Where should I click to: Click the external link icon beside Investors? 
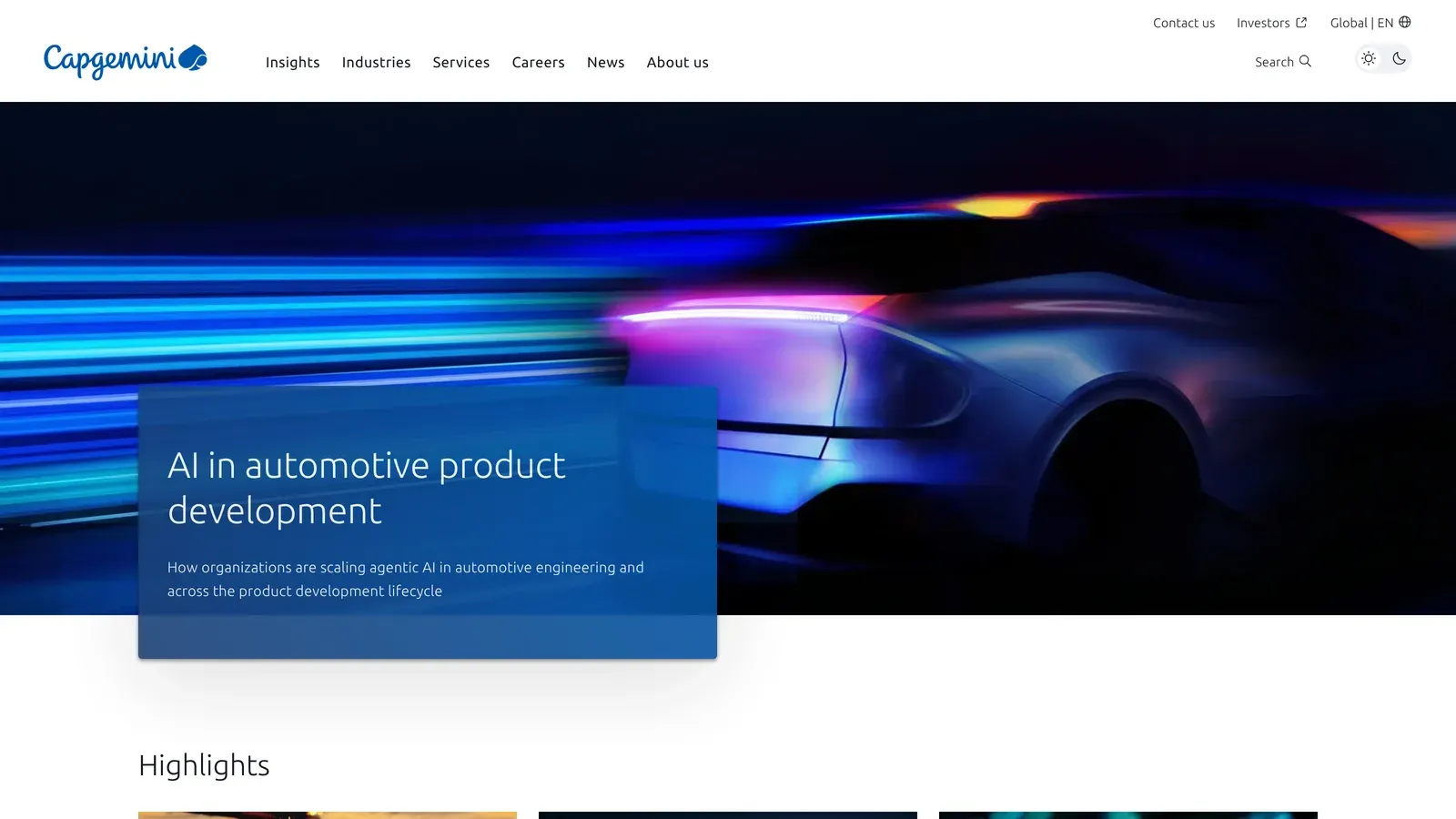1301,23
